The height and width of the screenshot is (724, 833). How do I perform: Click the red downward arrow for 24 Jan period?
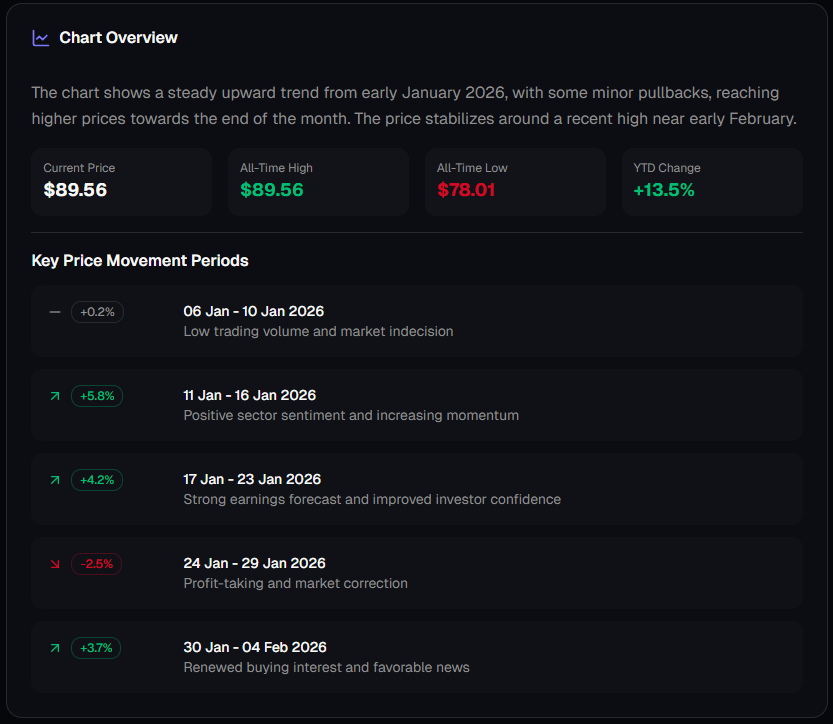pos(55,563)
